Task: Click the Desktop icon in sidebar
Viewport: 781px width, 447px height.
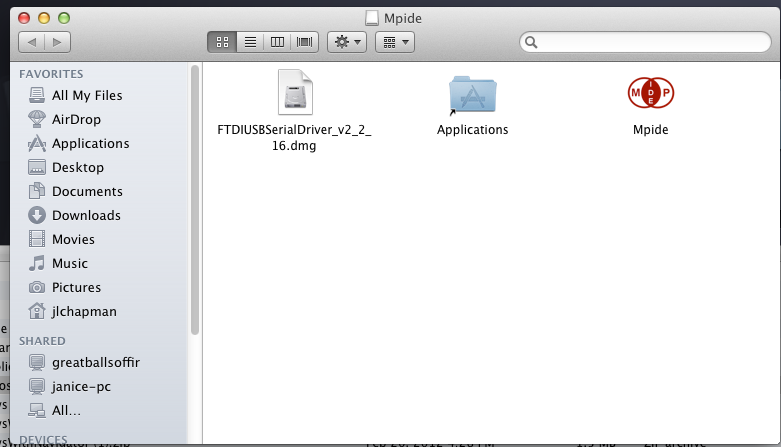Action: click(x=36, y=167)
